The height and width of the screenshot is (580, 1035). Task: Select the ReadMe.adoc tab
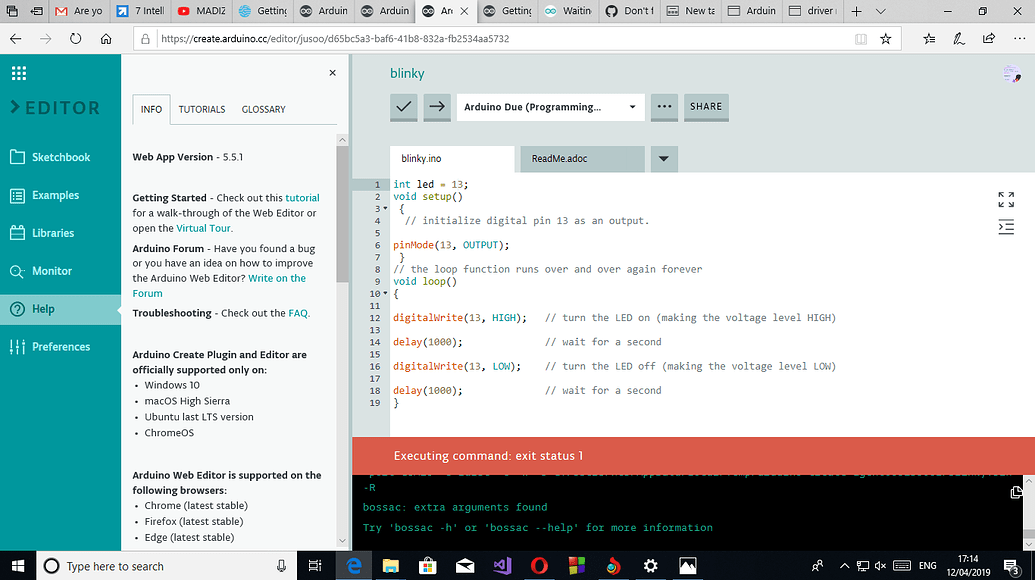point(581,159)
